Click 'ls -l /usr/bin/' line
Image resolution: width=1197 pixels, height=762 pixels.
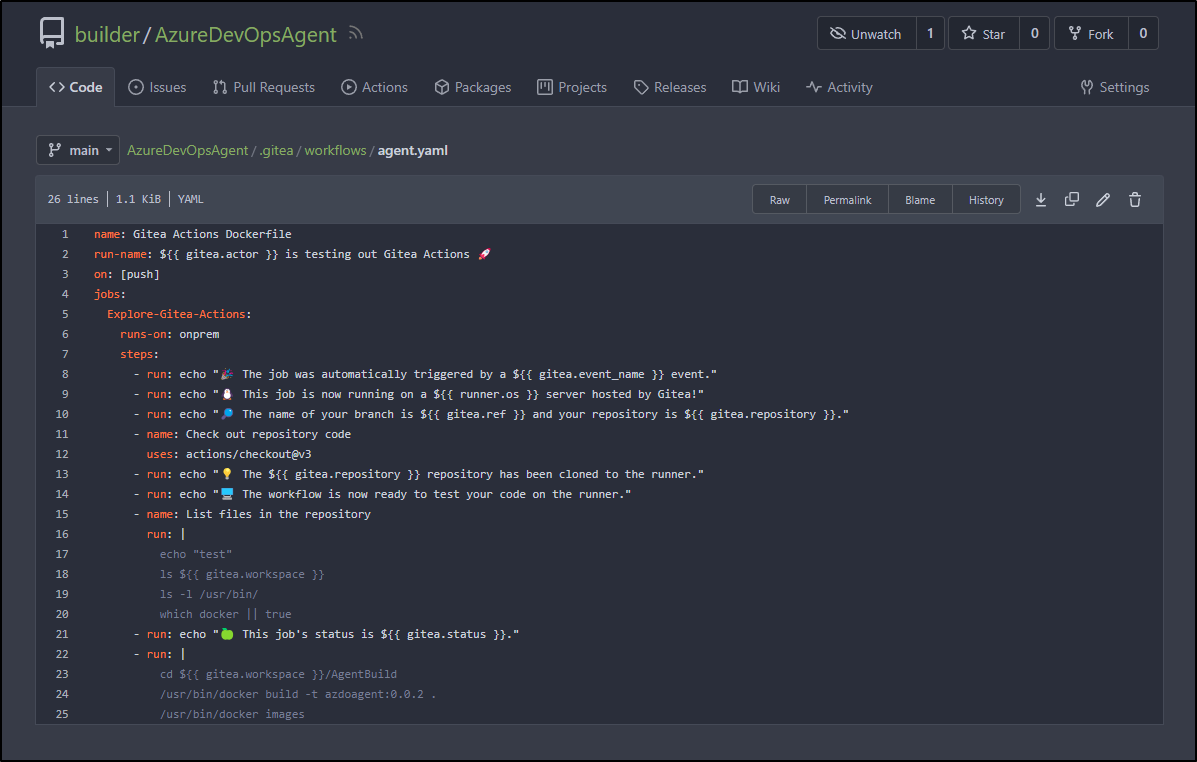(208, 594)
